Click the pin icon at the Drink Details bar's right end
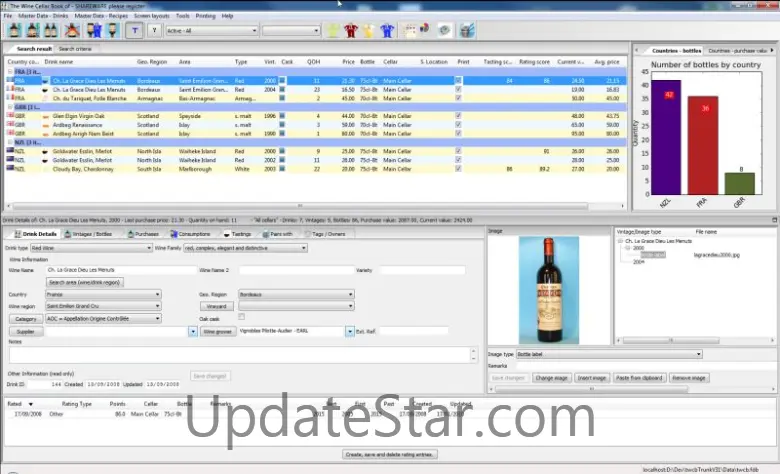The image size is (780, 474). coord(775,220)
